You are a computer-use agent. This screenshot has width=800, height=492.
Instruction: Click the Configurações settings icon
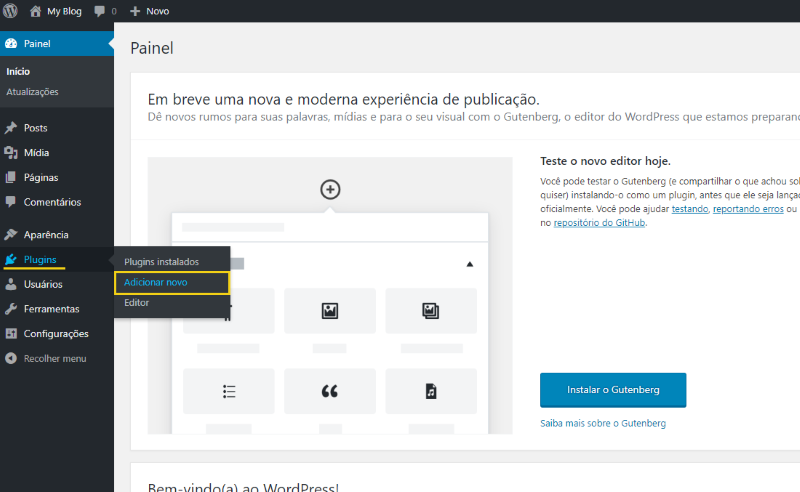click(x=11, y=333)
